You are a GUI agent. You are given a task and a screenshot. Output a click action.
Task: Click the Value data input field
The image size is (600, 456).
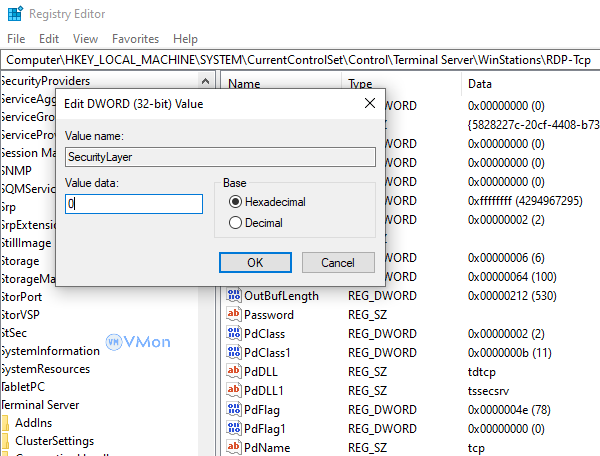click(133, 204)
